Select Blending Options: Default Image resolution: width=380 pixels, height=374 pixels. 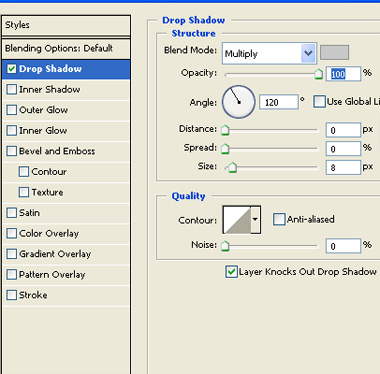click(x=66, y=49)
